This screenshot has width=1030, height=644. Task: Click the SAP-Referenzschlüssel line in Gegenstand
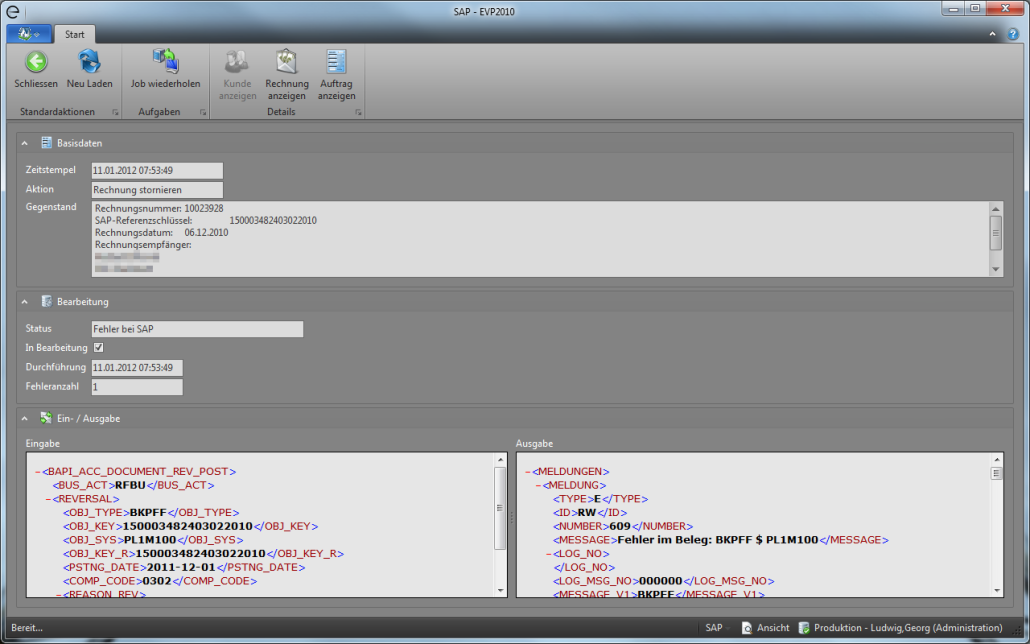(206, 221)
